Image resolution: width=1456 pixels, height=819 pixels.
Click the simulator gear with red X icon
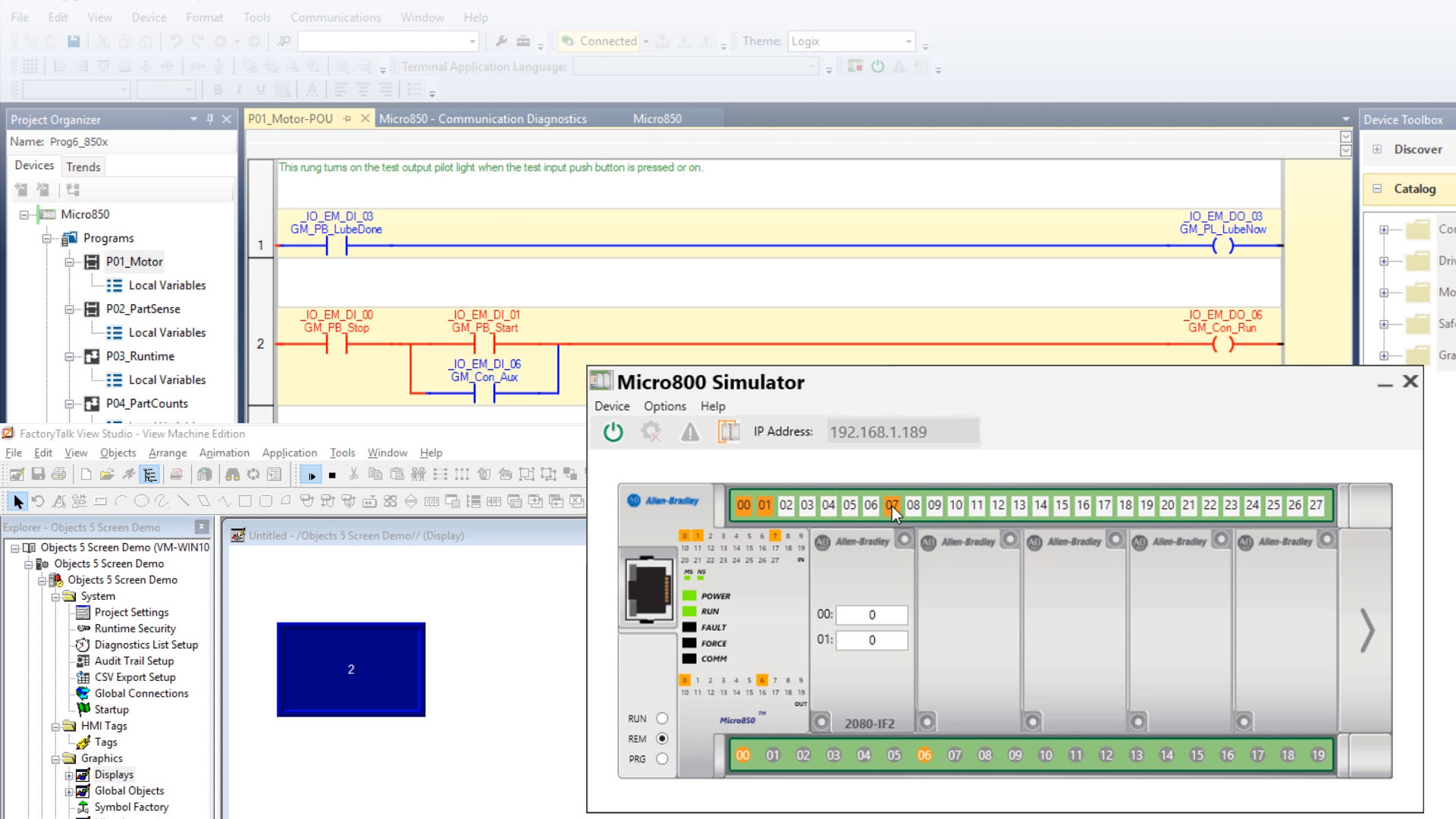(651, 432)
